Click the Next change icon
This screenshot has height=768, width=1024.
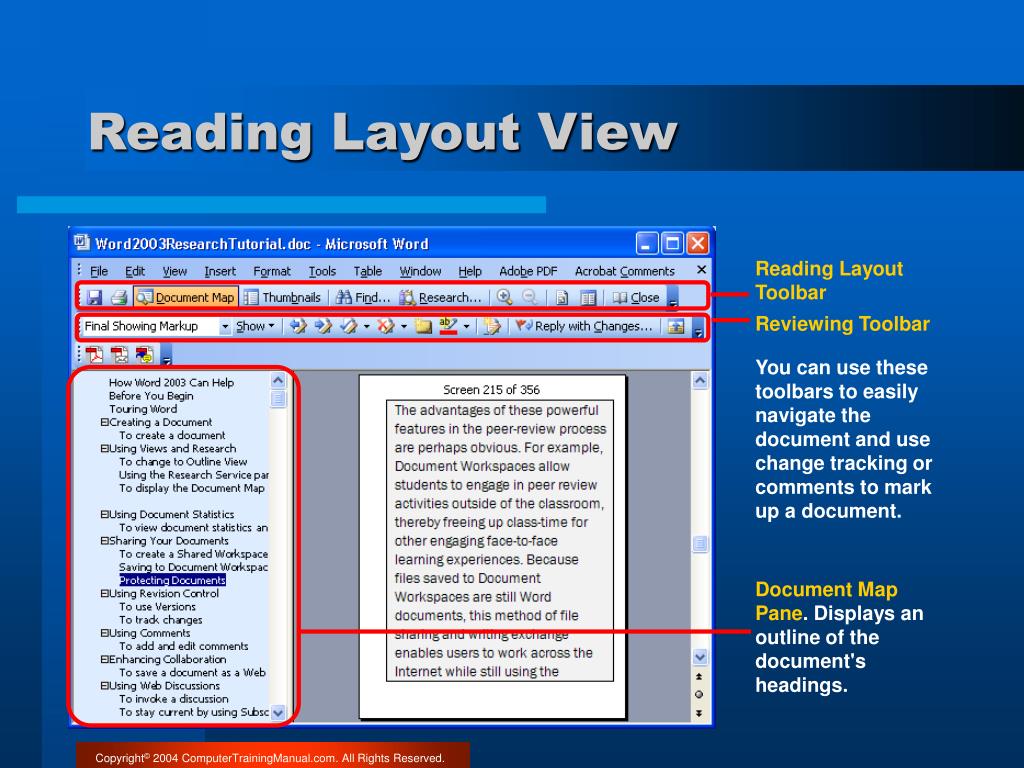coord(323,326)
